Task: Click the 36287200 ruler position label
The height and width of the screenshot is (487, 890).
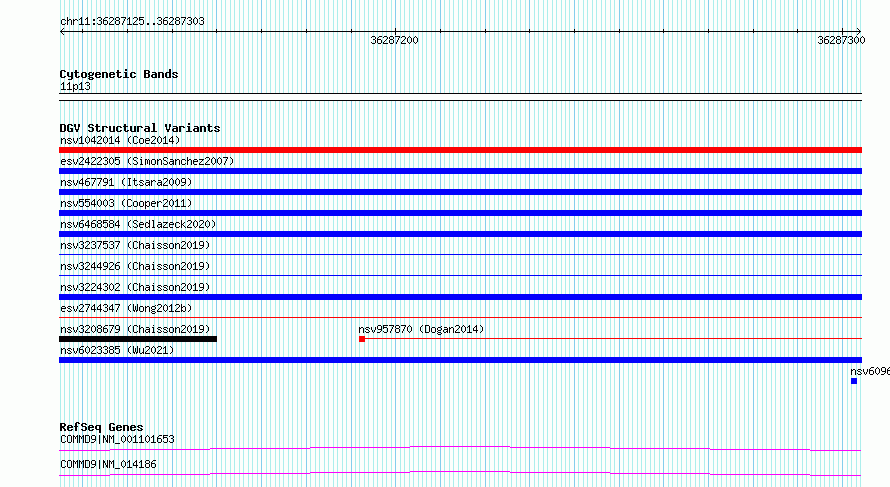Action: click(x=394, y=40)
